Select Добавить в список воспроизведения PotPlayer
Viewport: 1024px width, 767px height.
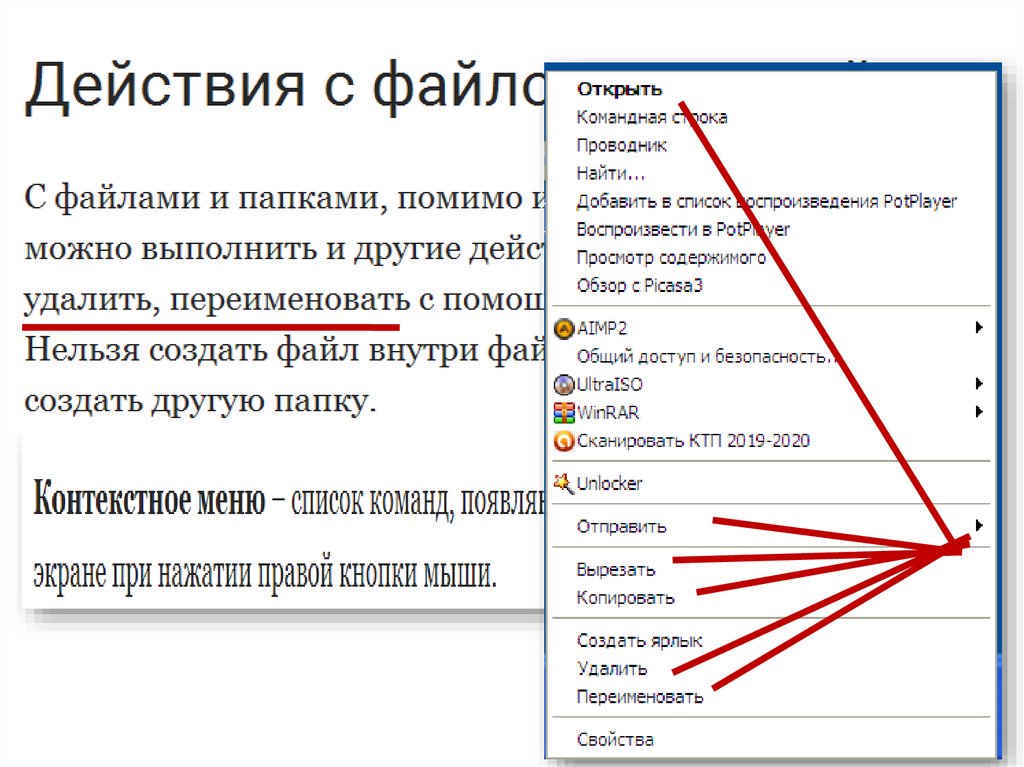[767, 201]
